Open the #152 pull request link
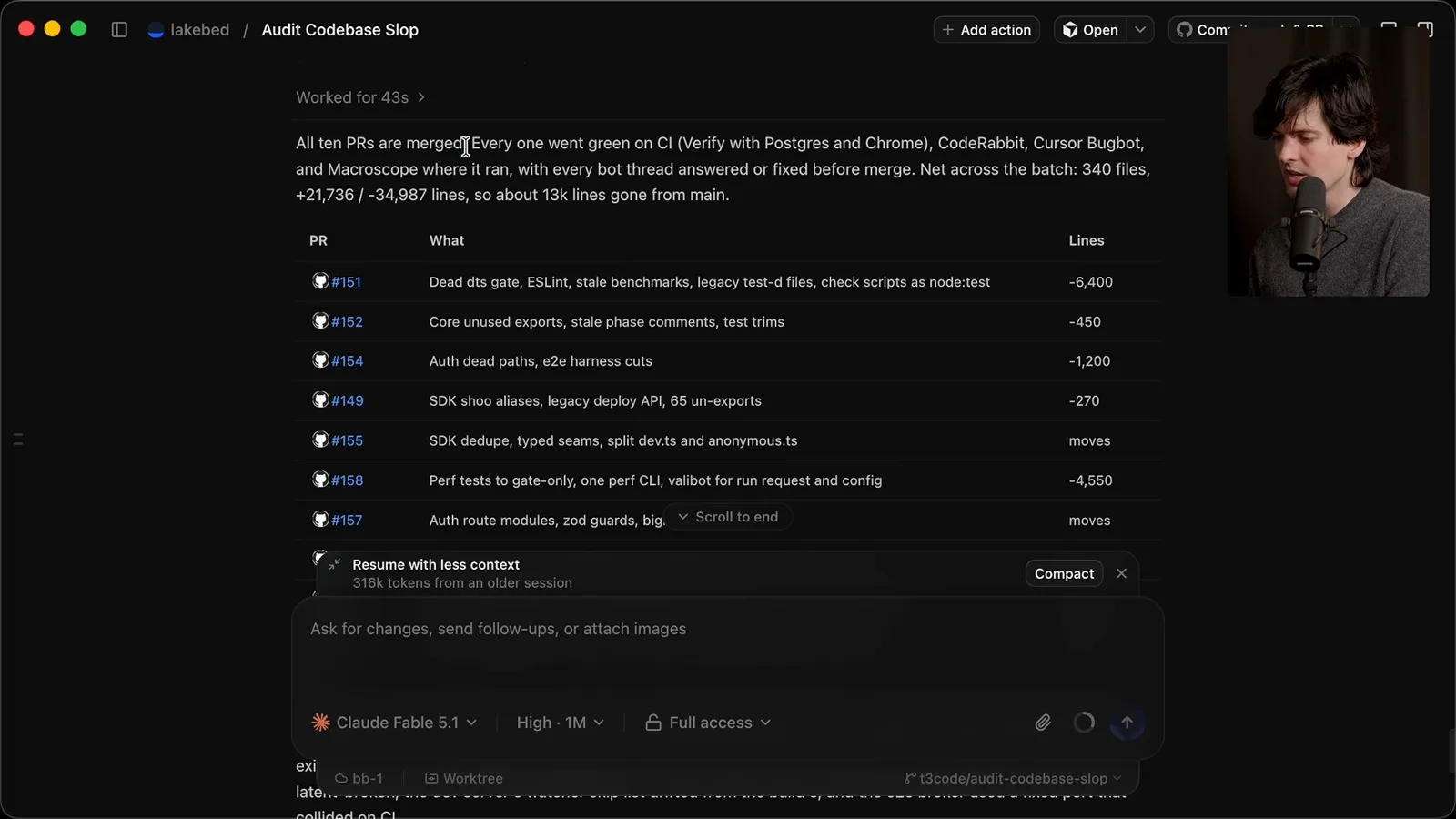The image size is (1456, 819). tap(347, 322)
